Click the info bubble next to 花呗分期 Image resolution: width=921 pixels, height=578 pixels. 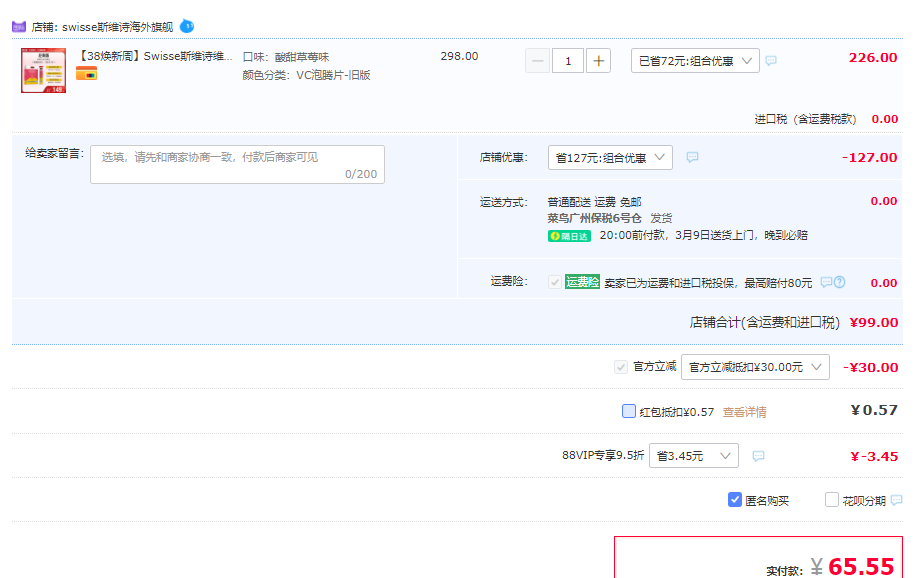[896, 500]
